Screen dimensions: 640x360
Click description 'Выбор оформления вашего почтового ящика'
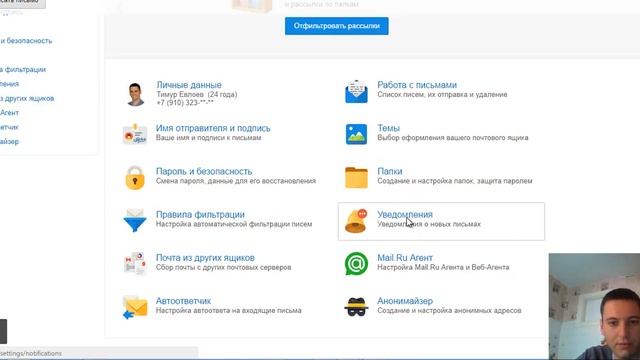tap(453, 138)
